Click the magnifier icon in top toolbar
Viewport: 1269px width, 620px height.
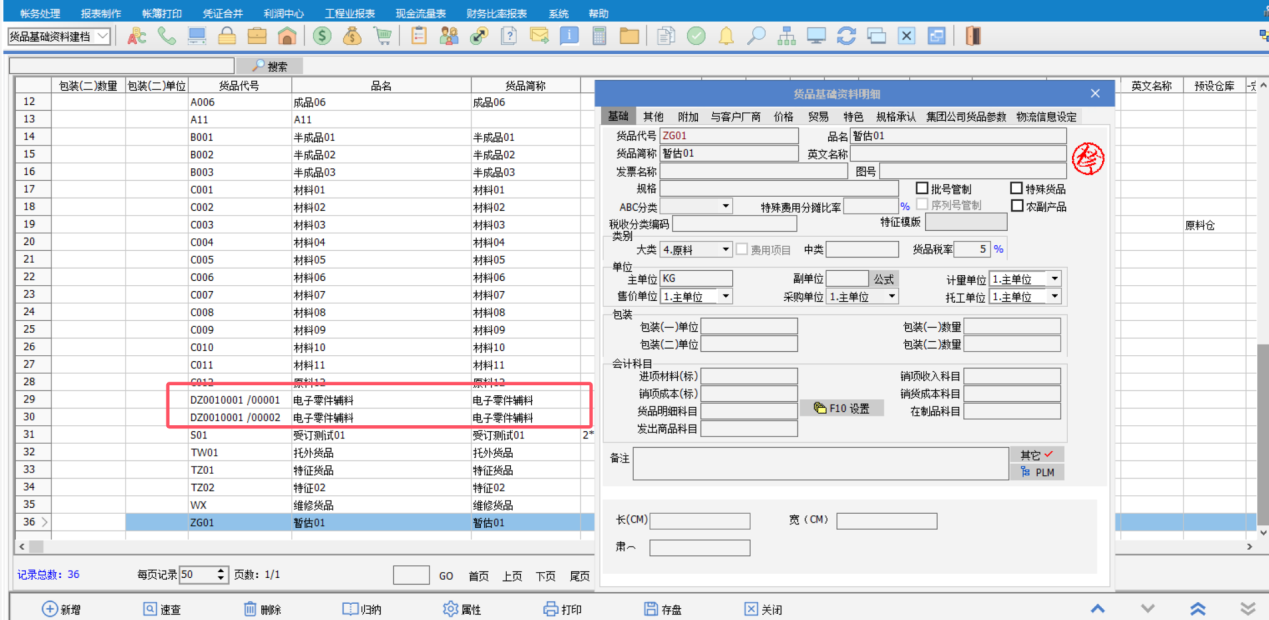click(756, 36)
